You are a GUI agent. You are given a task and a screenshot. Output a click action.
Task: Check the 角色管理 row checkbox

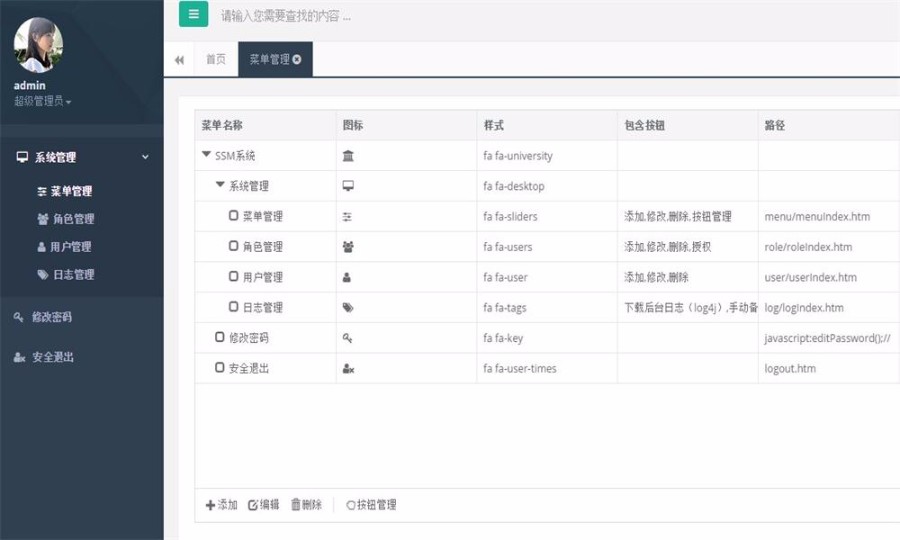pyautogui.click(x=234, y=246)
